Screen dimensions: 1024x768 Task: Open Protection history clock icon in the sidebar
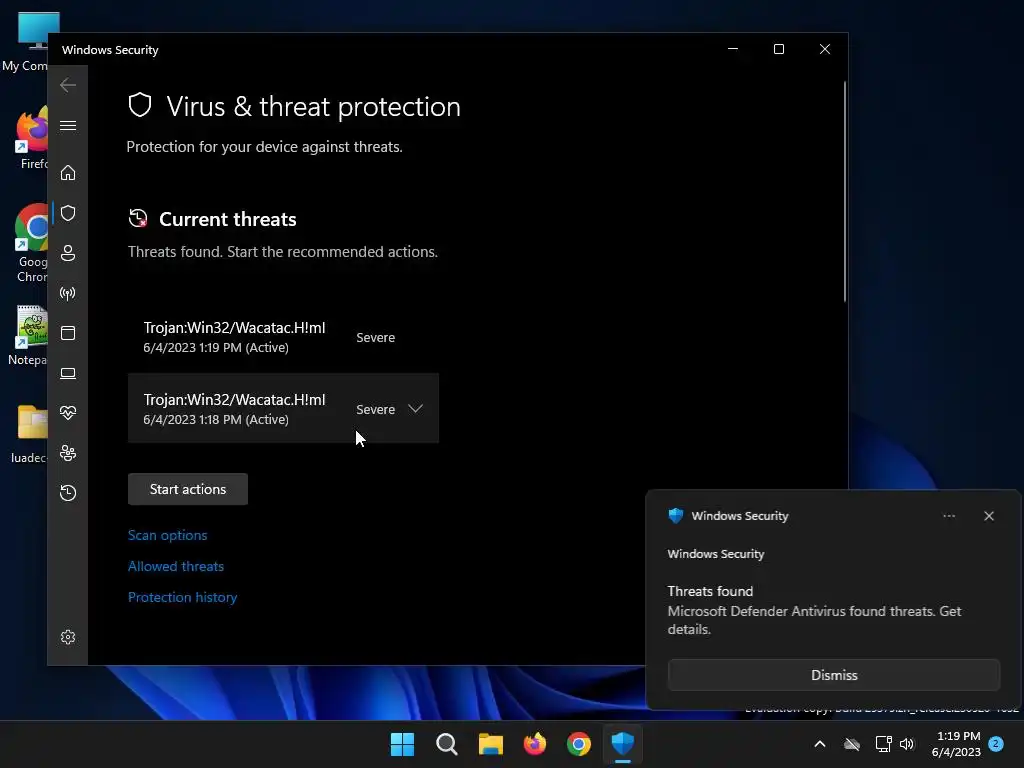coord(68,493)
